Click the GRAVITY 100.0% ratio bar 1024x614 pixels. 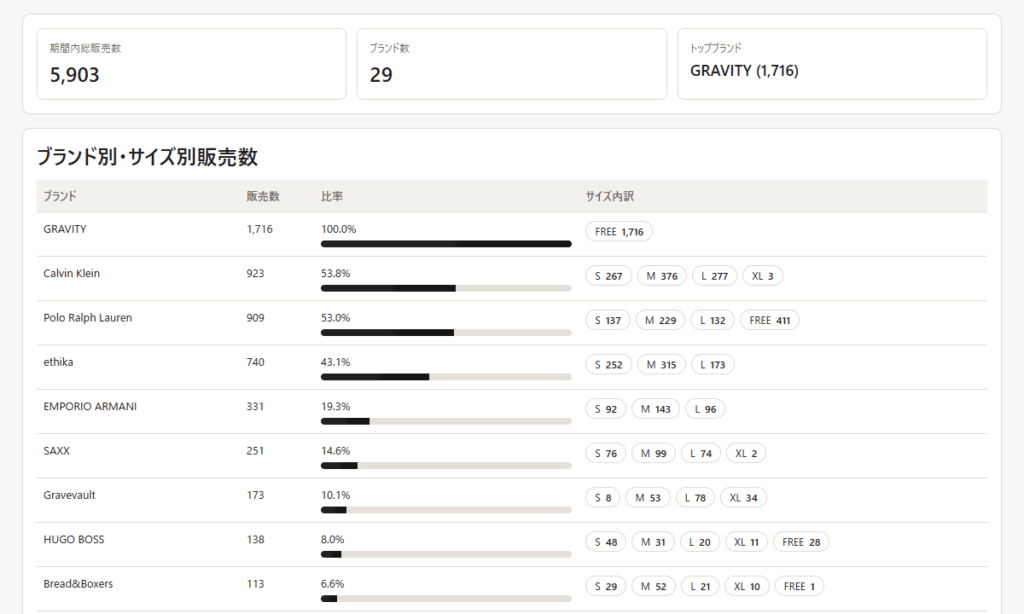click(446, 244)
